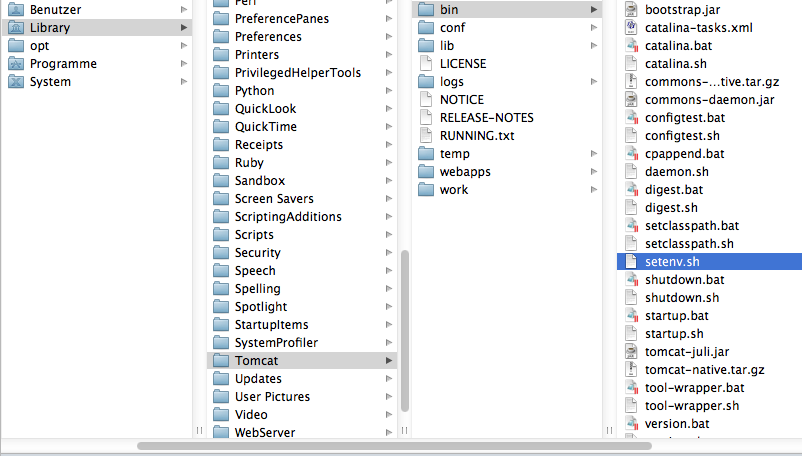The image size is (802, 456).
Task: Click the webapps folder icon
Action: pos(425,172)
